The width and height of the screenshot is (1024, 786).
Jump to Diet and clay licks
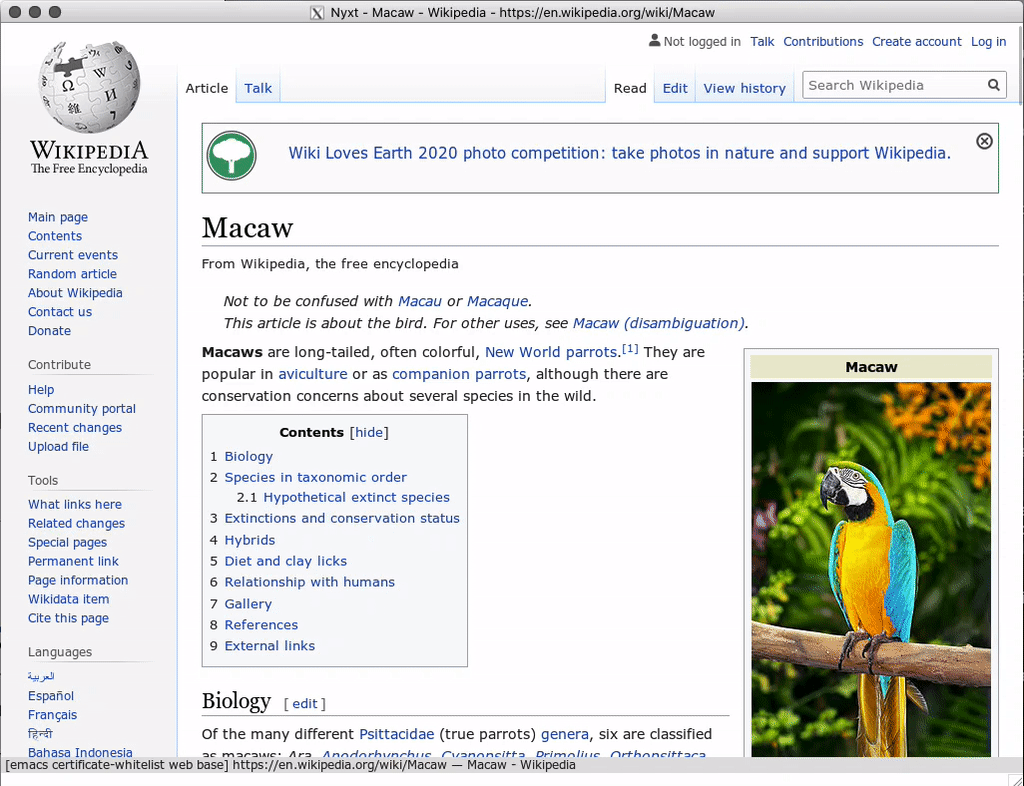pyautogui.click(x=285, y=561)
